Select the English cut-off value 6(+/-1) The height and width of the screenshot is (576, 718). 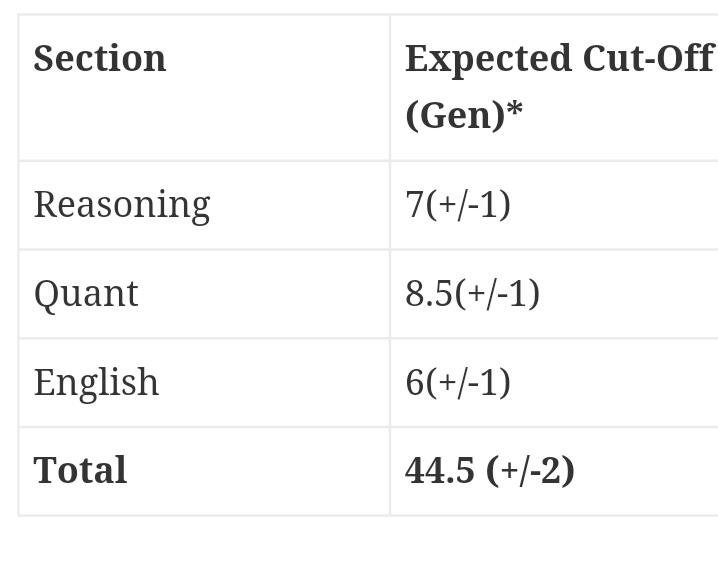coord(458,382)
